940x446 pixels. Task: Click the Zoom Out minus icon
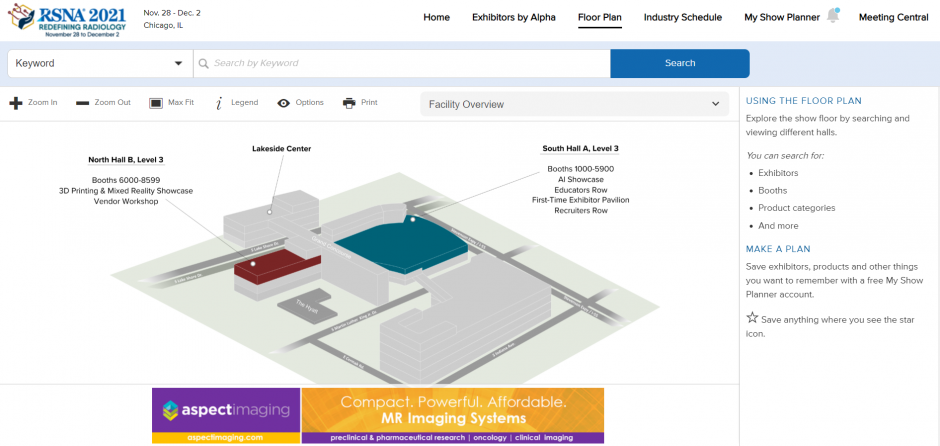82,103
